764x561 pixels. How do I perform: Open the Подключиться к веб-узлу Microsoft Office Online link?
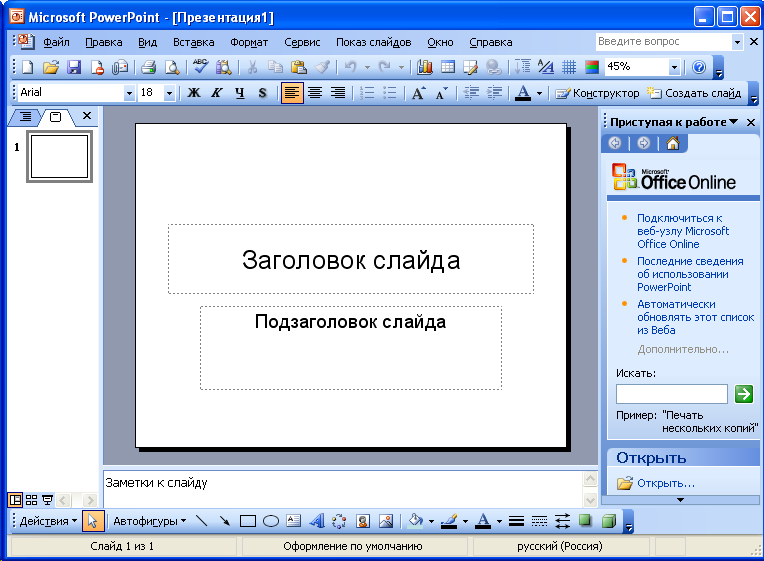pos(683,231)
